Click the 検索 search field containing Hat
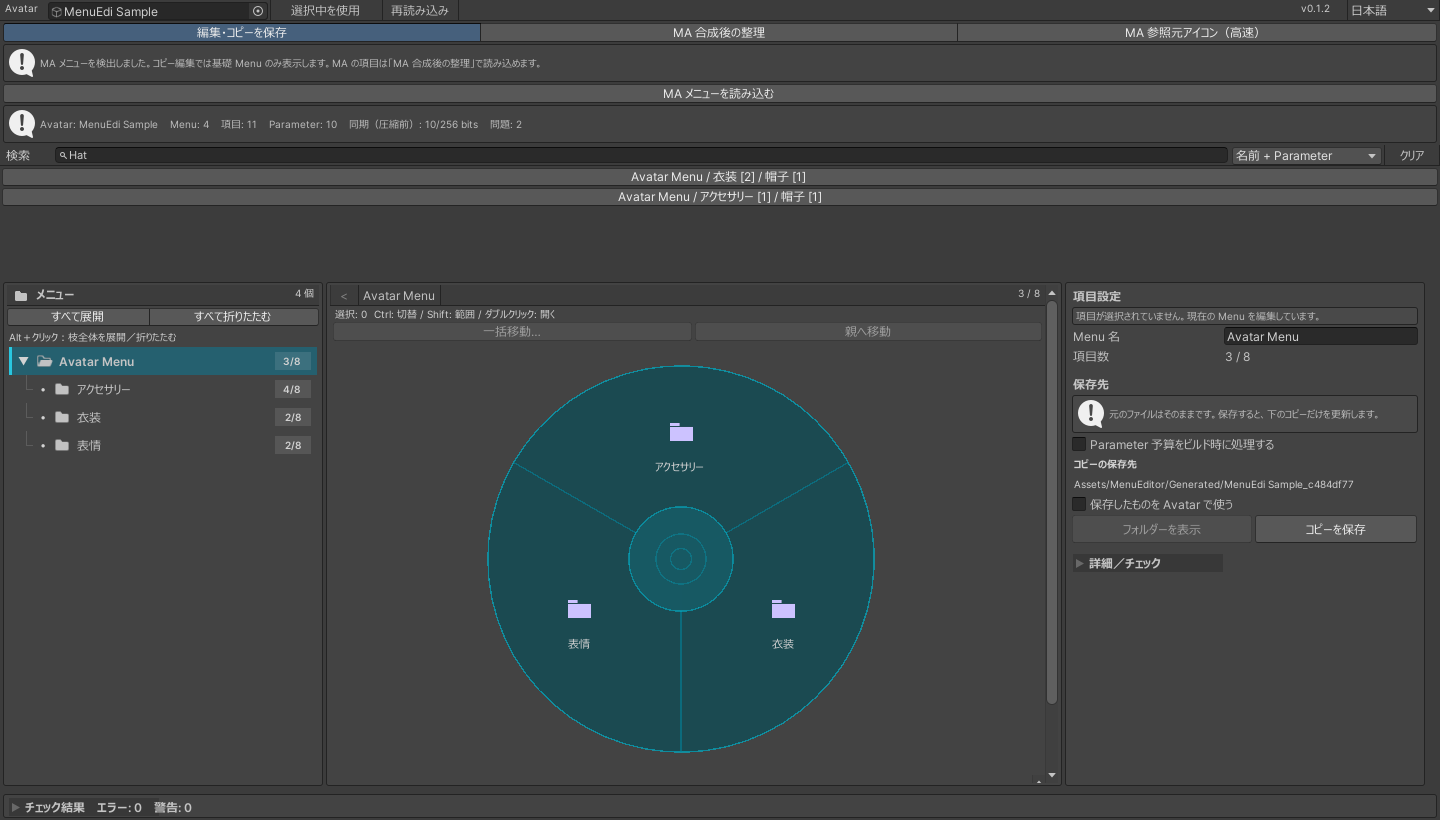 (641, 156)
